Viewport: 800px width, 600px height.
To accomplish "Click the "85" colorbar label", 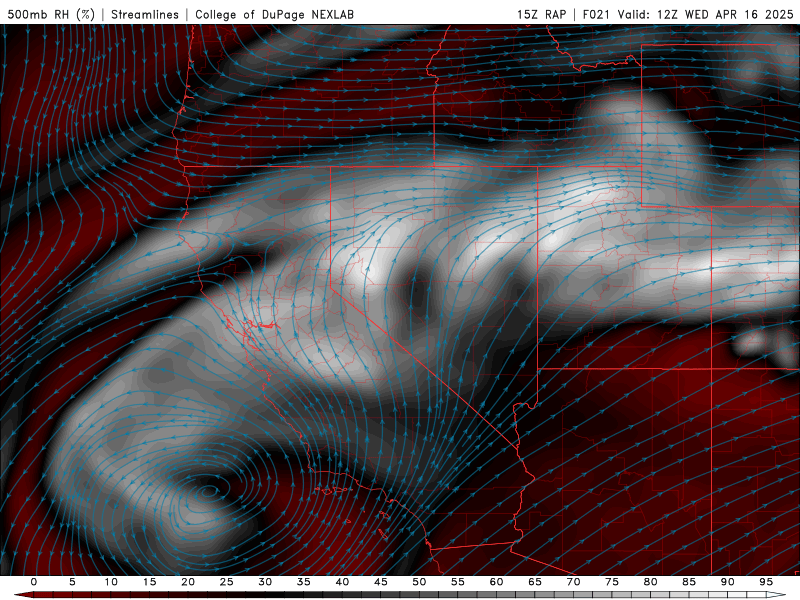I will [x=689, y=582].
